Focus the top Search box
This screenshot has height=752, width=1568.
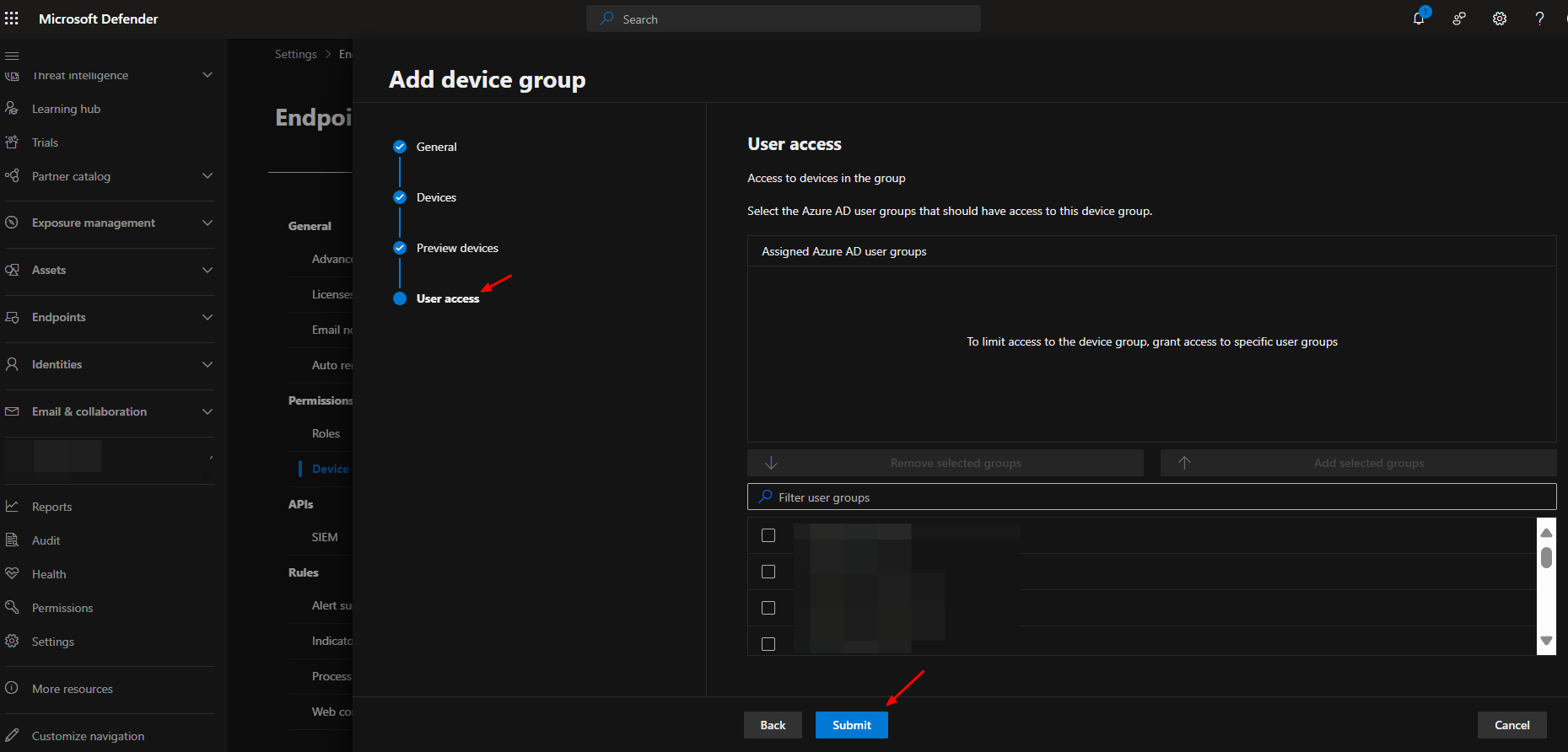784,19
